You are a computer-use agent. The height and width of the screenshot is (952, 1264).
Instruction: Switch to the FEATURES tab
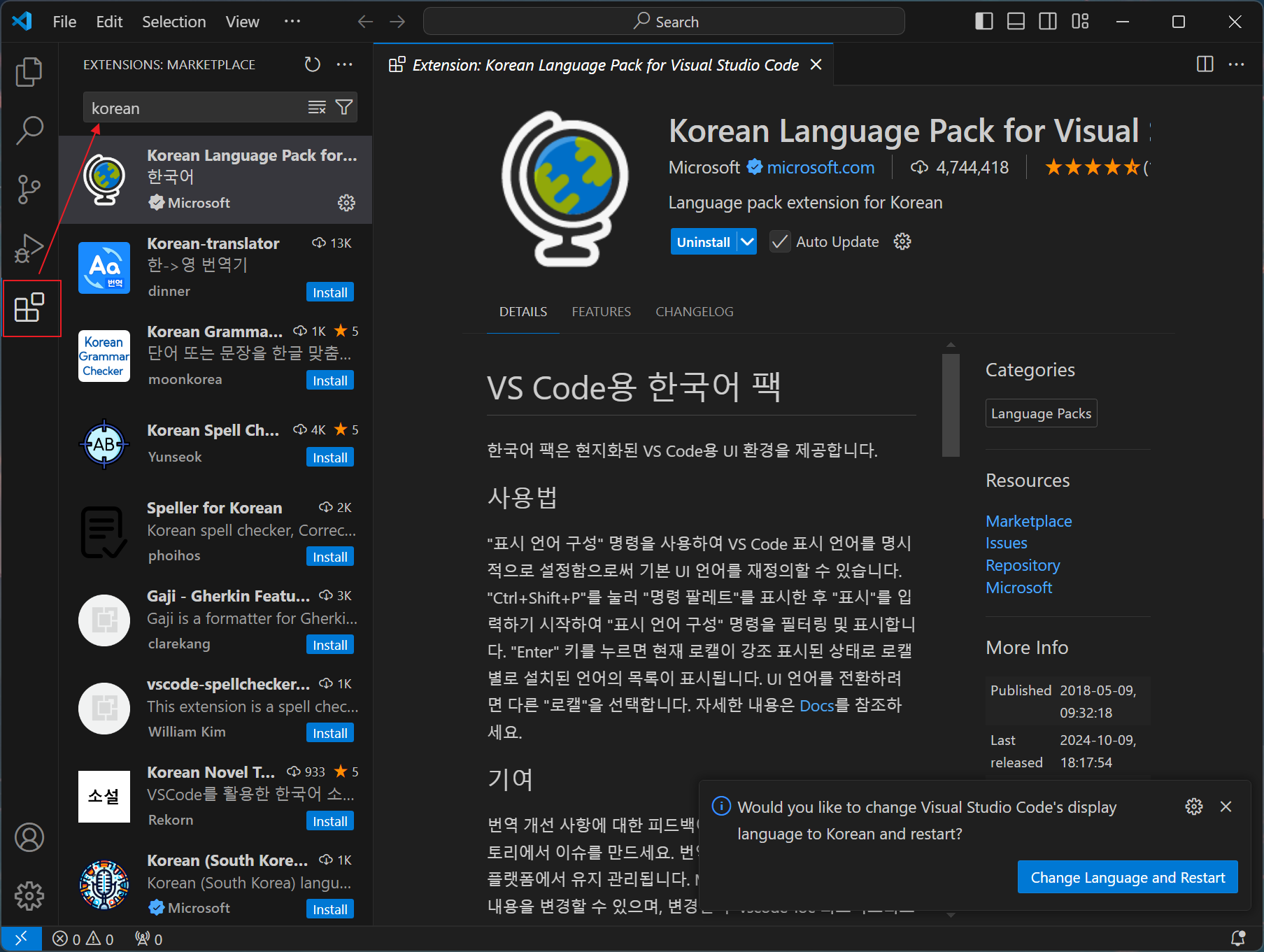tap(601, 312)
